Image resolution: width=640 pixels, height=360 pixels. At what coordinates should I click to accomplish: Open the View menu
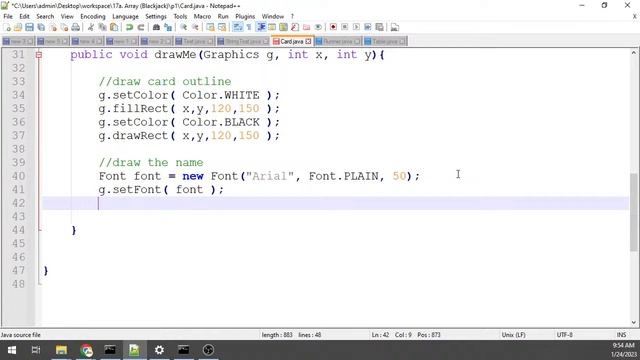point(67,16)
